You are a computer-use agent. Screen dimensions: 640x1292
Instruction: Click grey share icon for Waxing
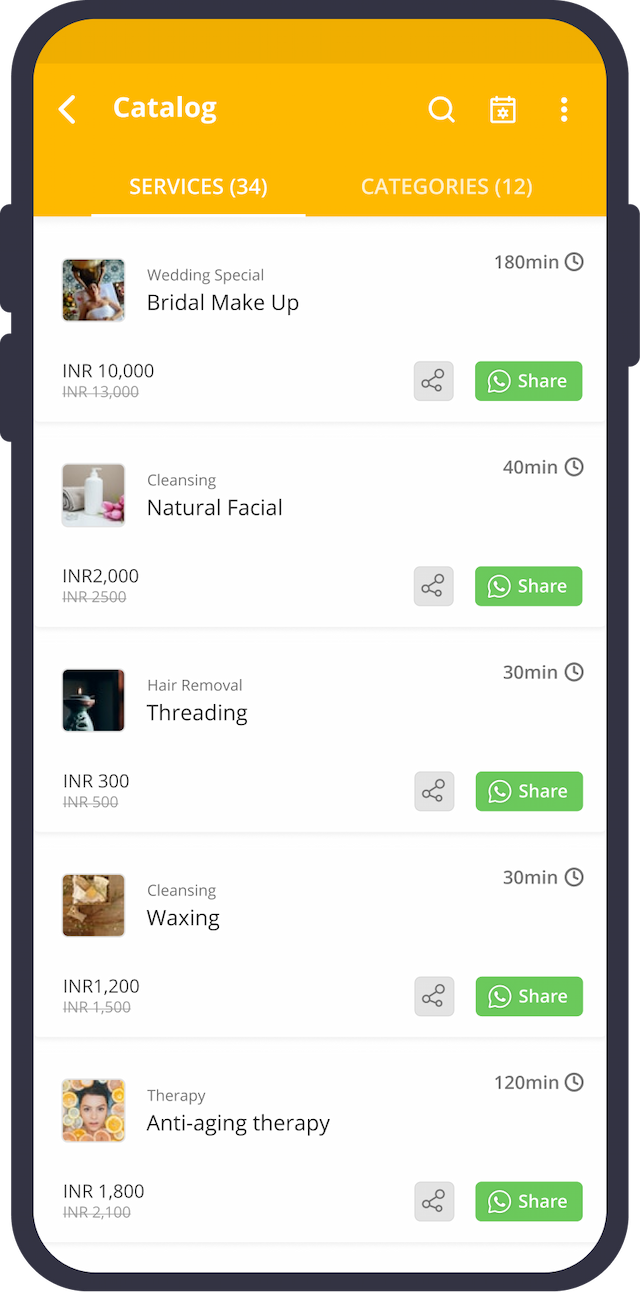(x=434, y=996)
